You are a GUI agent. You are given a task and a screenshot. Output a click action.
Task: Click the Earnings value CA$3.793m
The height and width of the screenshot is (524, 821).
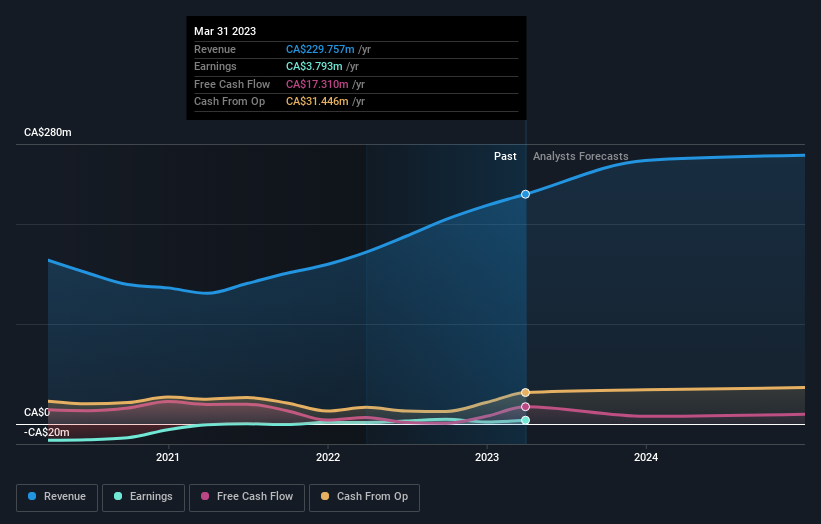coord(314,66)
